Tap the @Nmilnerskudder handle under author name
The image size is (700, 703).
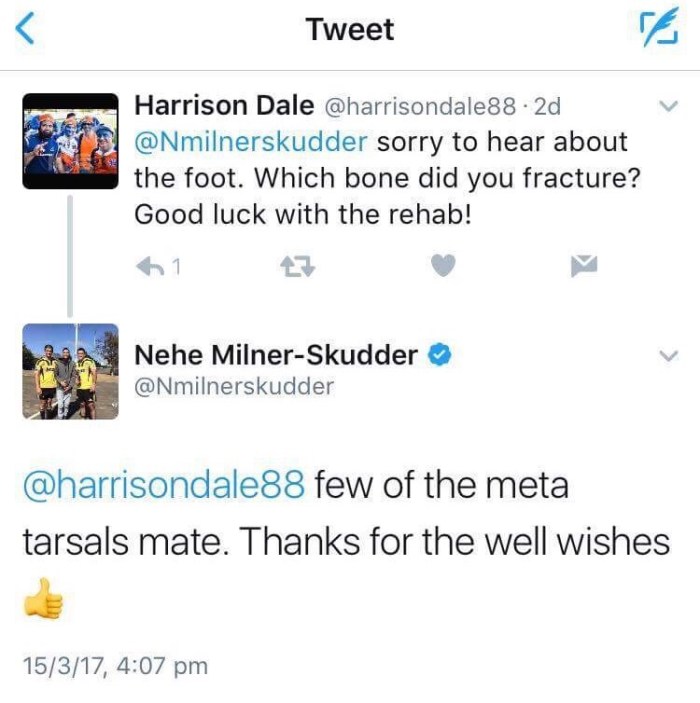(233, 386)
